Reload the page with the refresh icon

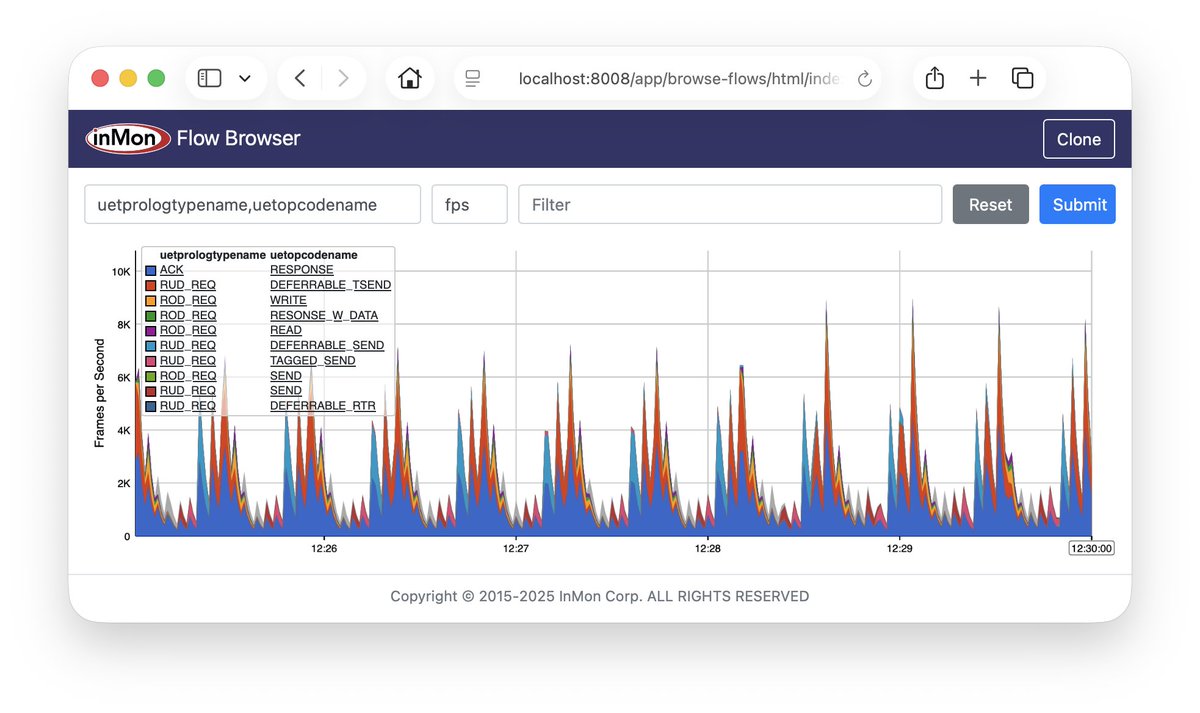[x=865, y=79]
